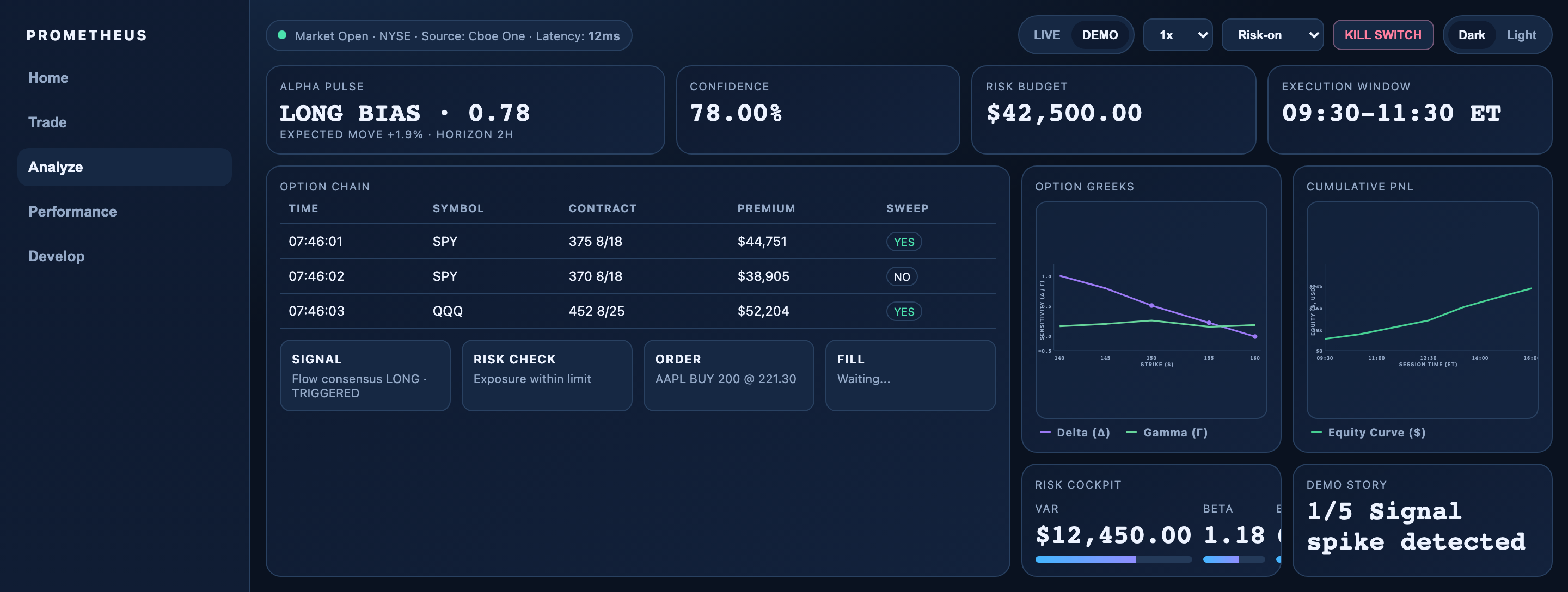The image size is (1568, 592).
Task: Click NO sweep badge for 370 8/18 row
Action: coord(902,277)
